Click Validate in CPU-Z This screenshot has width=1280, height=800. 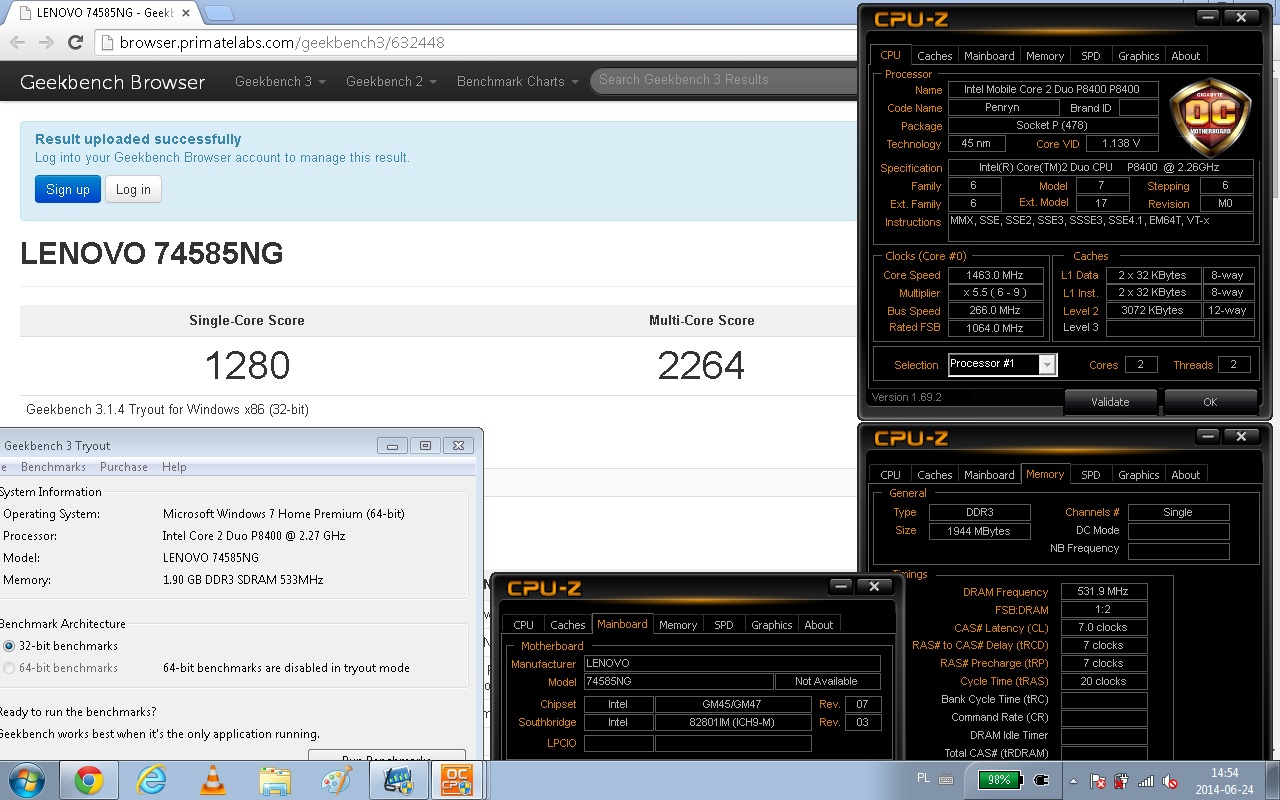point(1110,402)
